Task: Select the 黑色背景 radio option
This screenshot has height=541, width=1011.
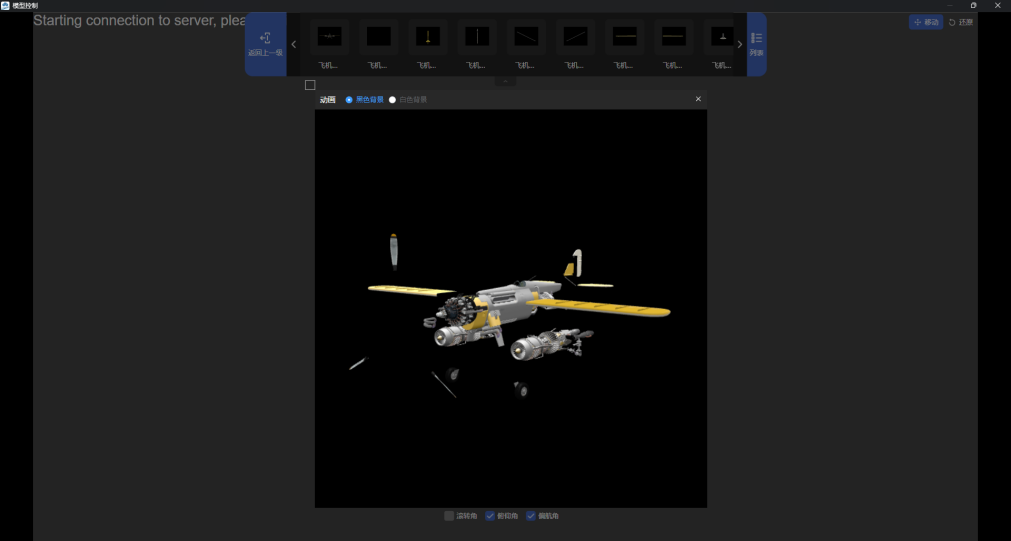Action: (349, 100)
